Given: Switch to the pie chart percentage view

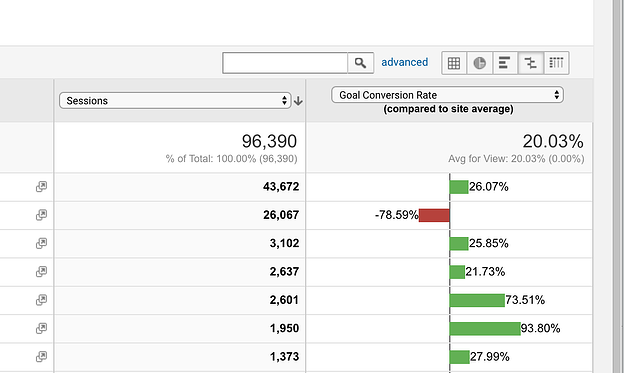Looking at the screenshot, I should (x=480, y=63).
